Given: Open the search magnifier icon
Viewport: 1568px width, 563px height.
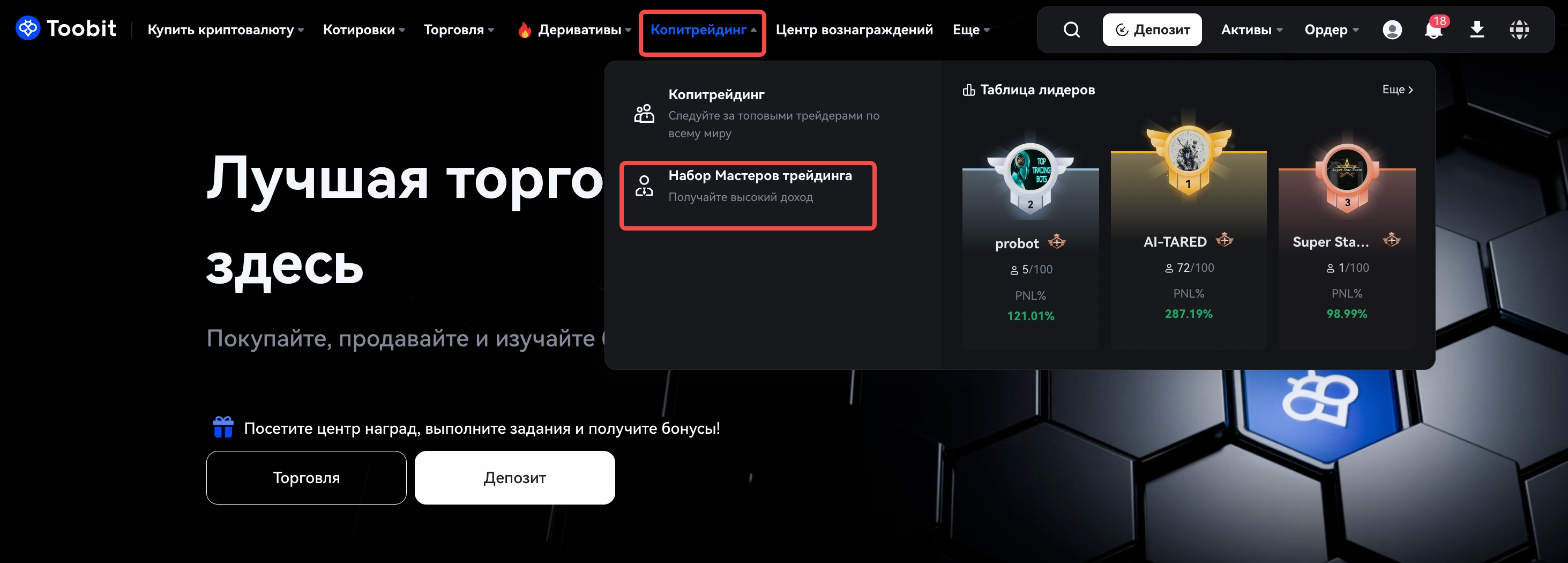Looking at the screenshot, I should (x=1072, y=29).
